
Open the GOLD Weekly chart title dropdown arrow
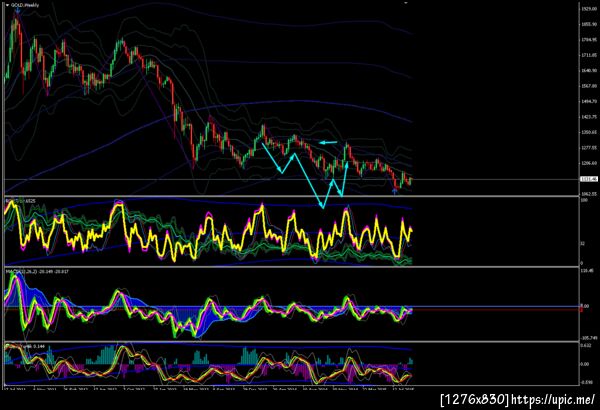(x=7, y=5)
